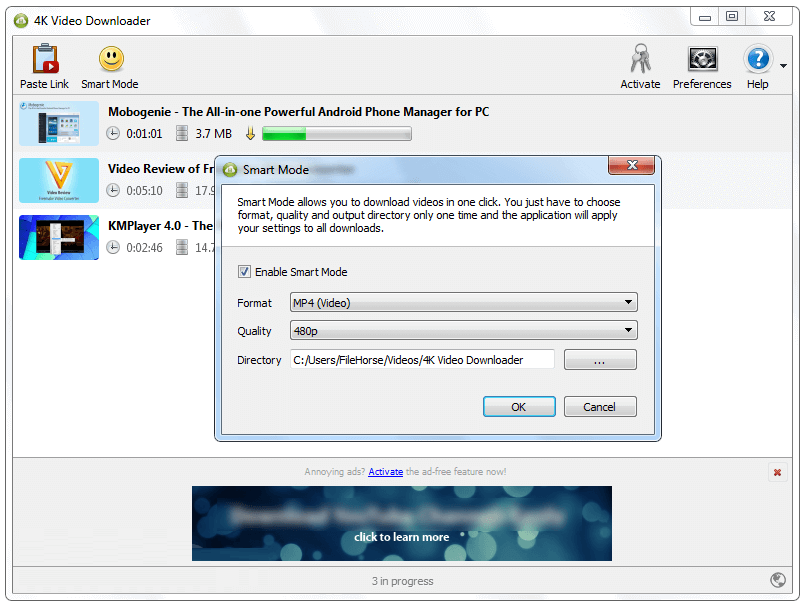Viewport: 807px width, 610px height.
Task: Dismiss the ad with the red X icon
Action: tap(777, 472)
